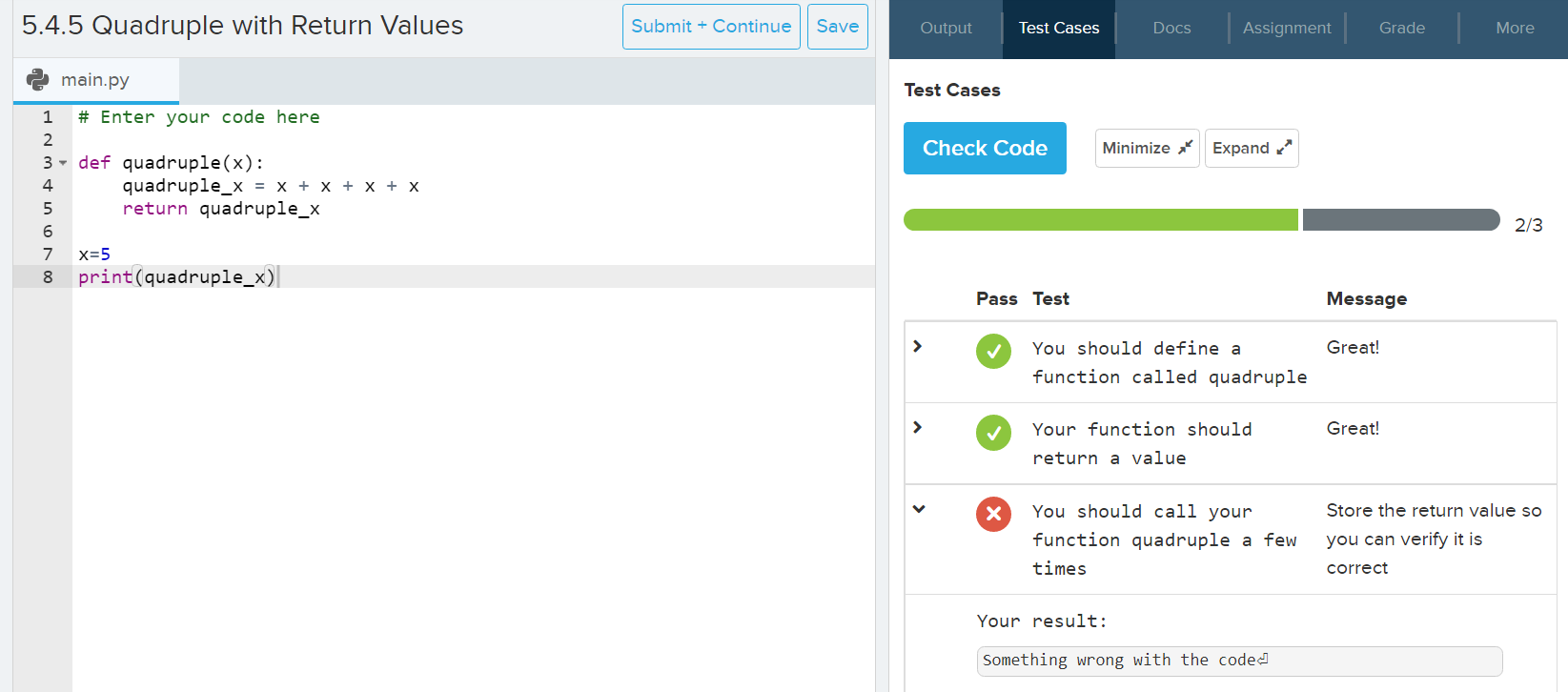
Task: Click Submit + Continue
Action: click(x=711, y=27)
